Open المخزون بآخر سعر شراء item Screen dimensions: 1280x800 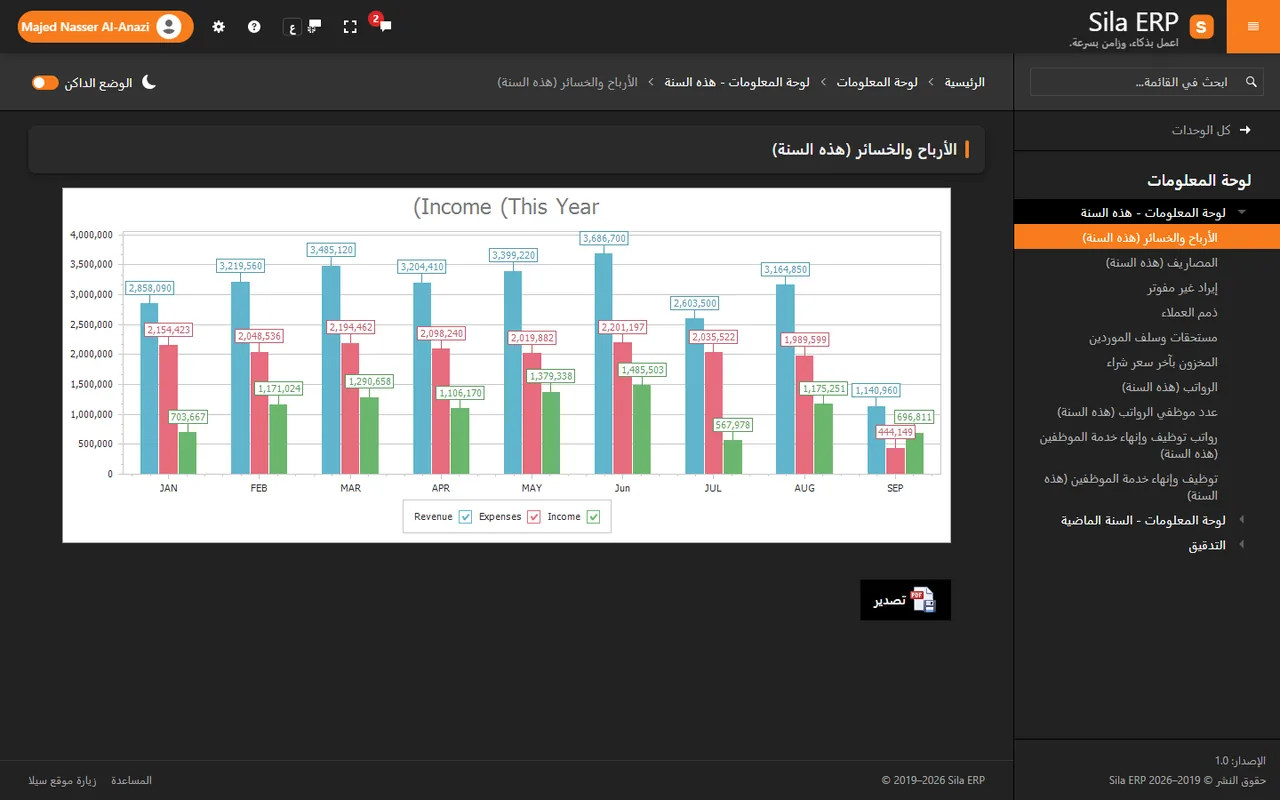click(1147, 362)
